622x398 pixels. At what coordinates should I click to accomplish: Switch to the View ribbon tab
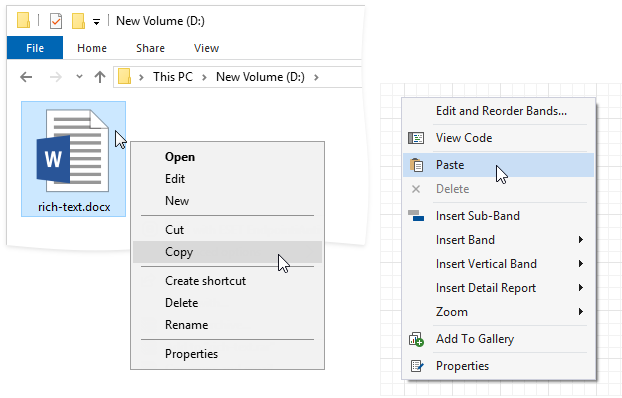click(206, 48)
